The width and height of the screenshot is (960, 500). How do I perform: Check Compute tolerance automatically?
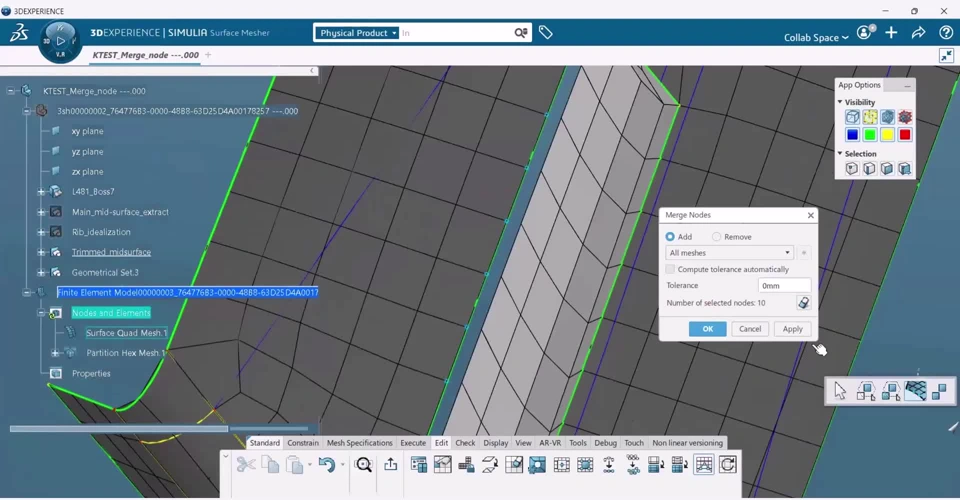click(670, 269)
